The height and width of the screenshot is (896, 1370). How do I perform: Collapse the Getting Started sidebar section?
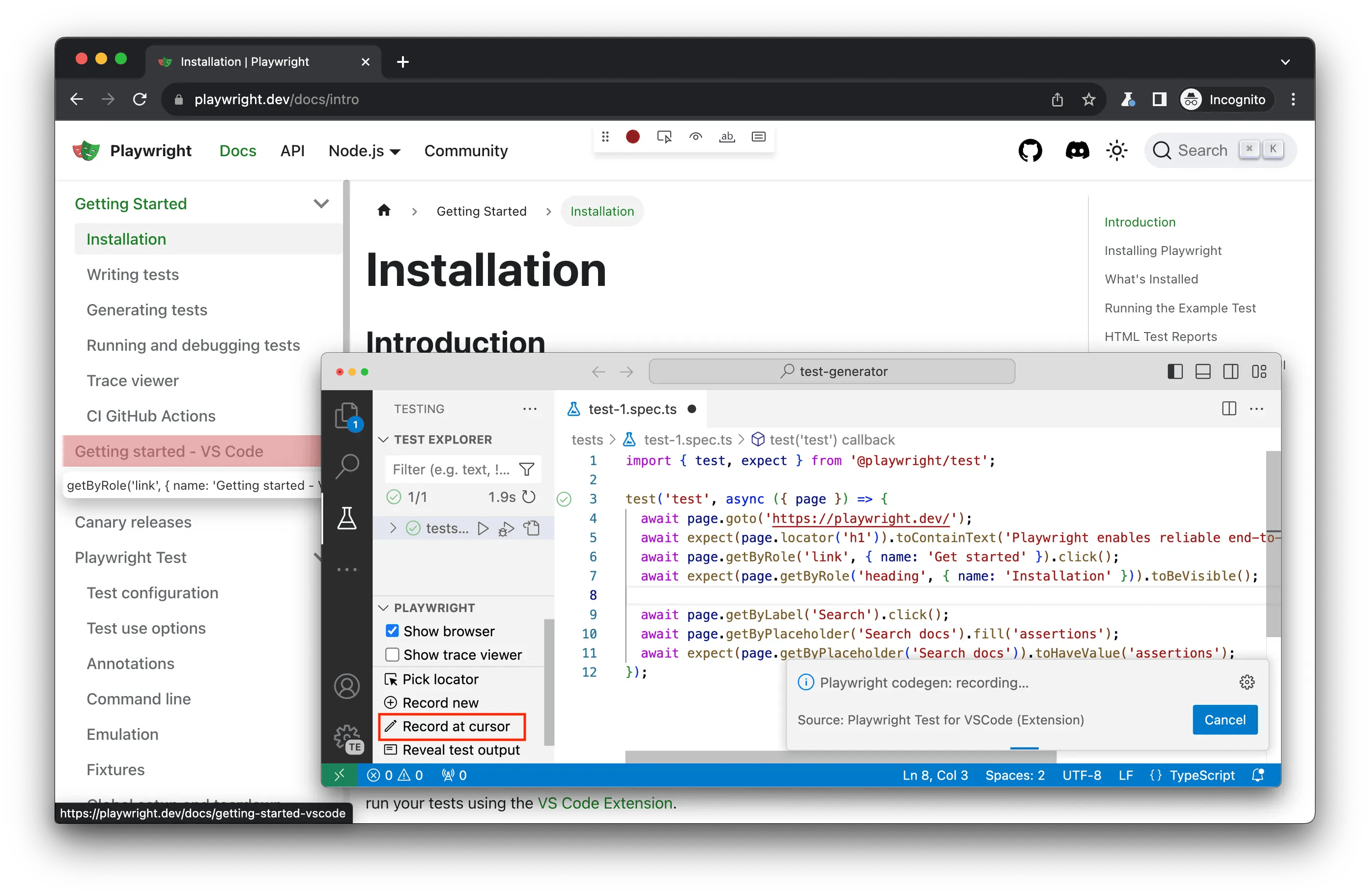[320, 204]
